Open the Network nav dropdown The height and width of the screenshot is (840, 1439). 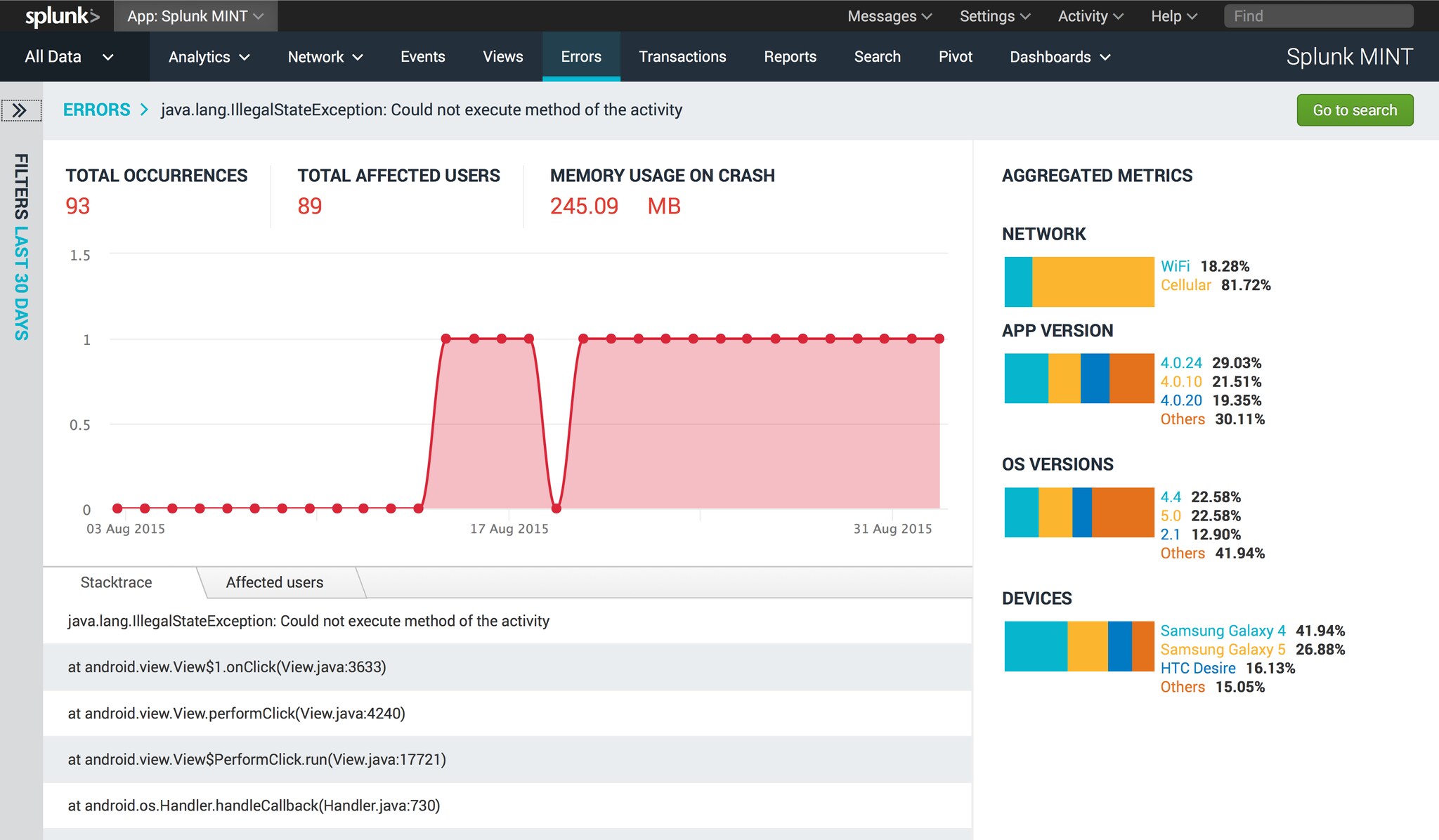[x=325, y=57]
